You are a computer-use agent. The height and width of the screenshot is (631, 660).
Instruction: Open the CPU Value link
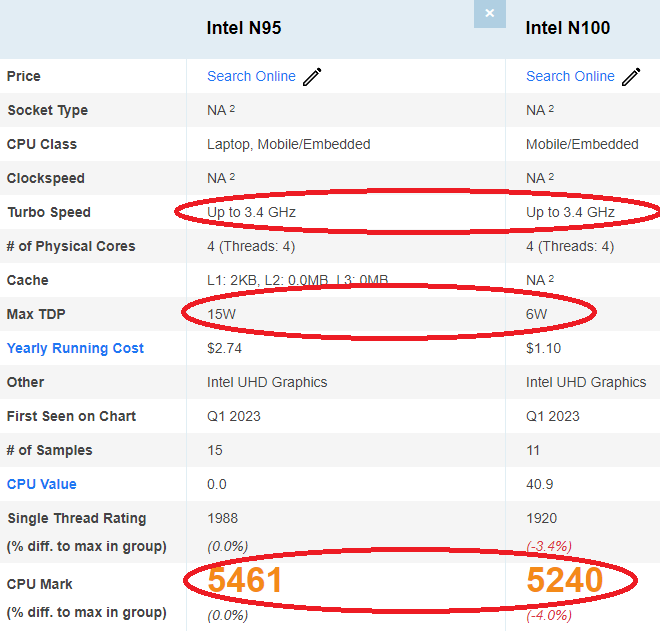42,484
